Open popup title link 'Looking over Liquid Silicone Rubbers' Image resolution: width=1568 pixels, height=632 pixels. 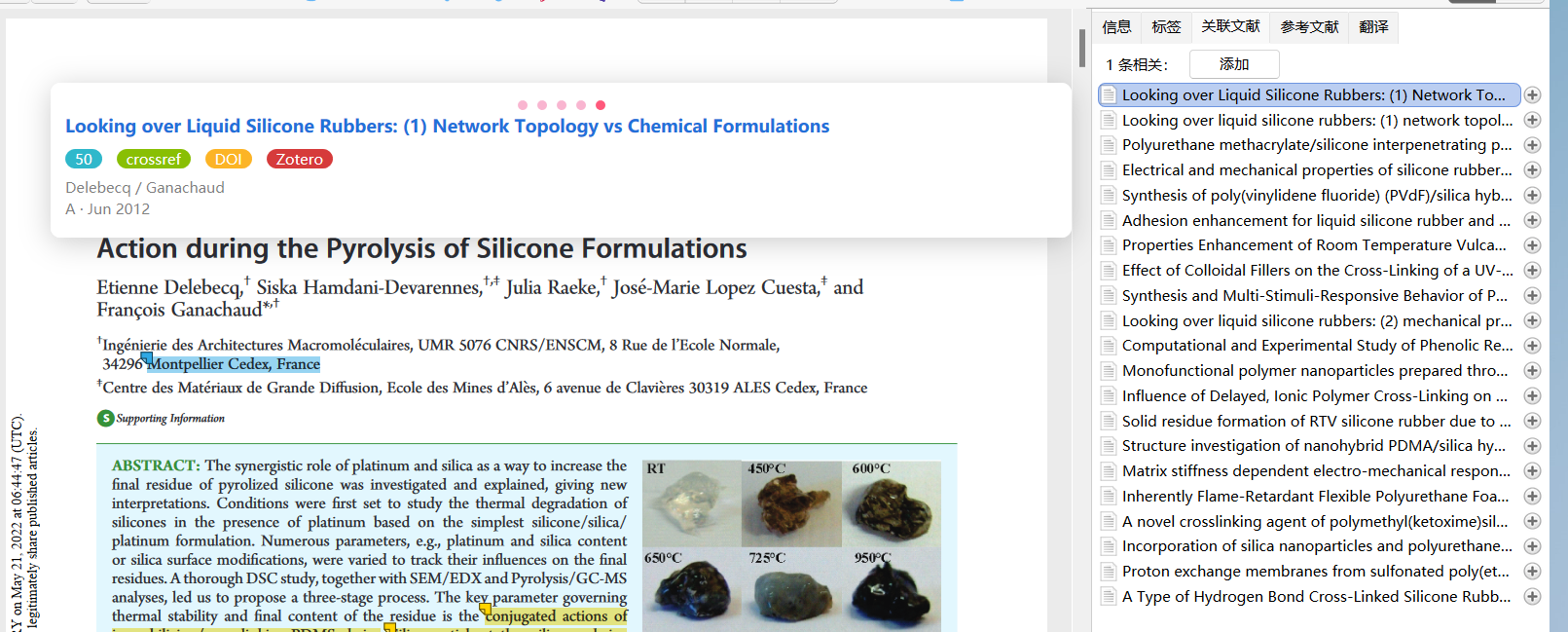point(448,127)
